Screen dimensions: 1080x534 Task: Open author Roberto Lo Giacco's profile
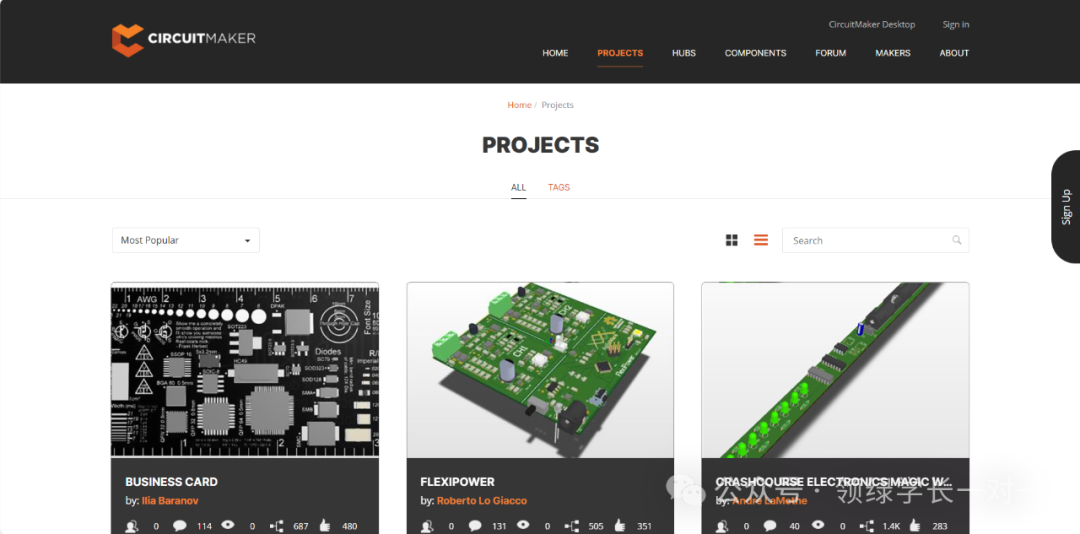pyautogui.click(x=481, y=501)
